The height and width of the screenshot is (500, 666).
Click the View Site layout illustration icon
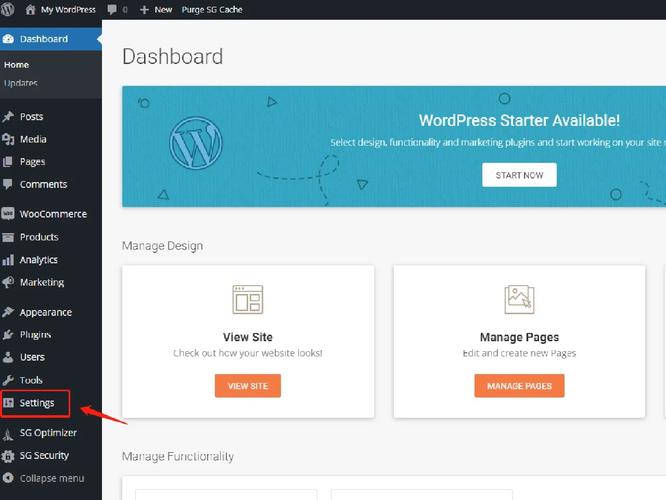(248, 299)
